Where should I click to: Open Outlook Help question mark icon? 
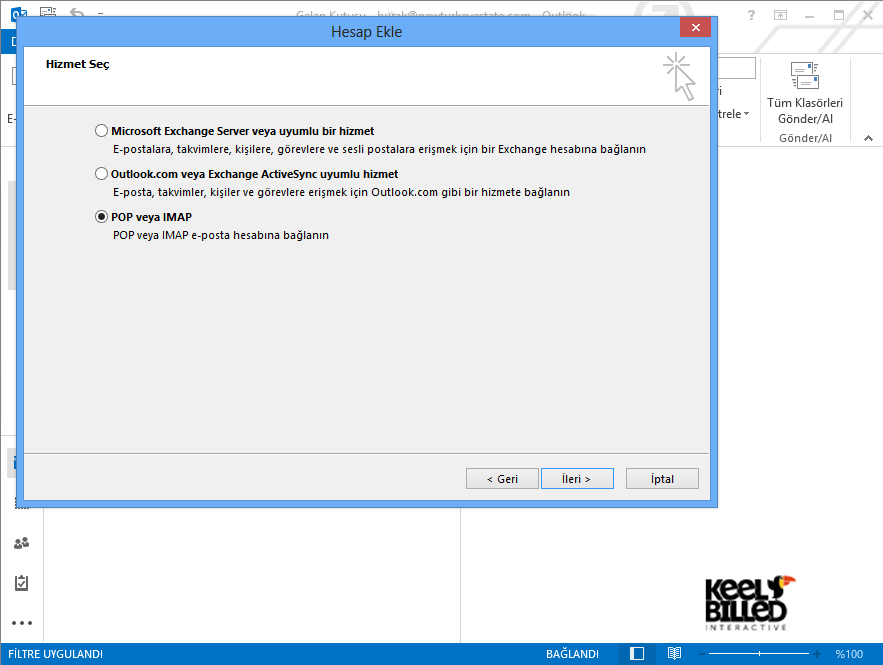[751, 15]
